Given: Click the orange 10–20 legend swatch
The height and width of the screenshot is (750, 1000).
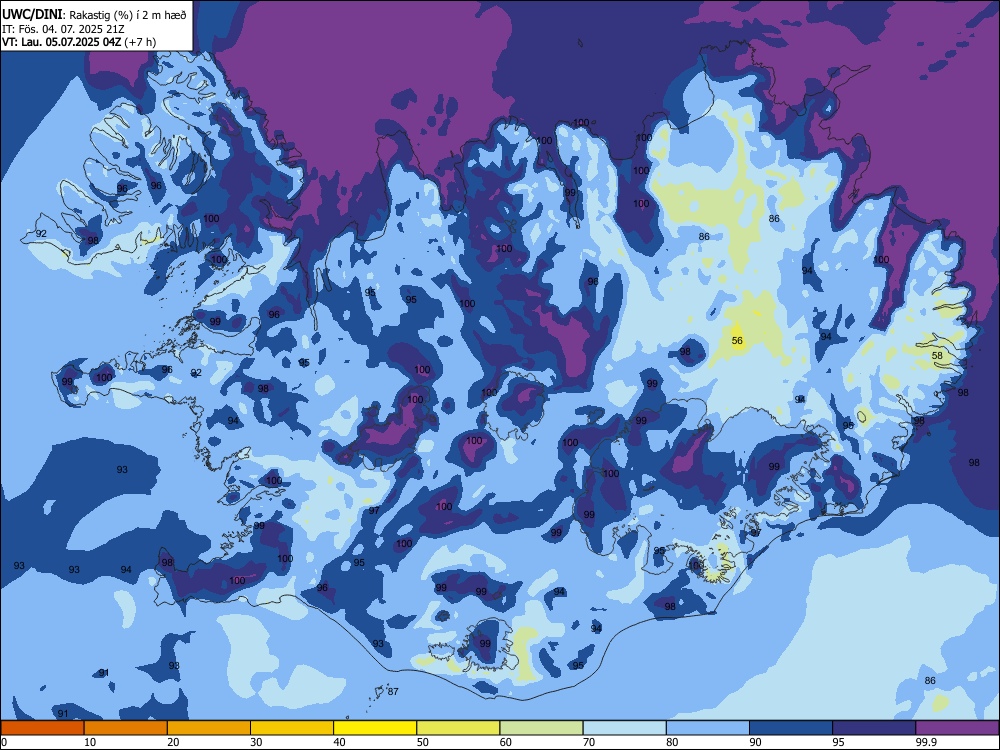Looking at the screenshot, I should (x=126, y=728).
